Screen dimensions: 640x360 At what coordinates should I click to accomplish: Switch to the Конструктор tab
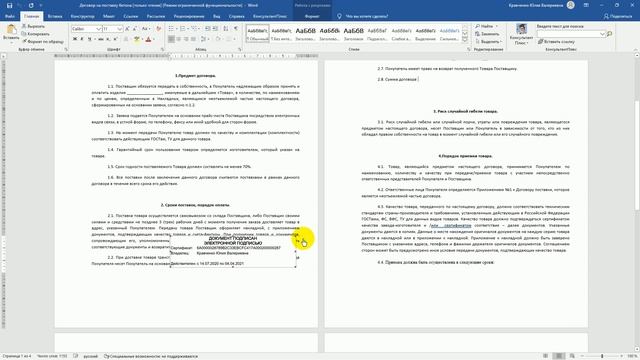pos(82,16)
